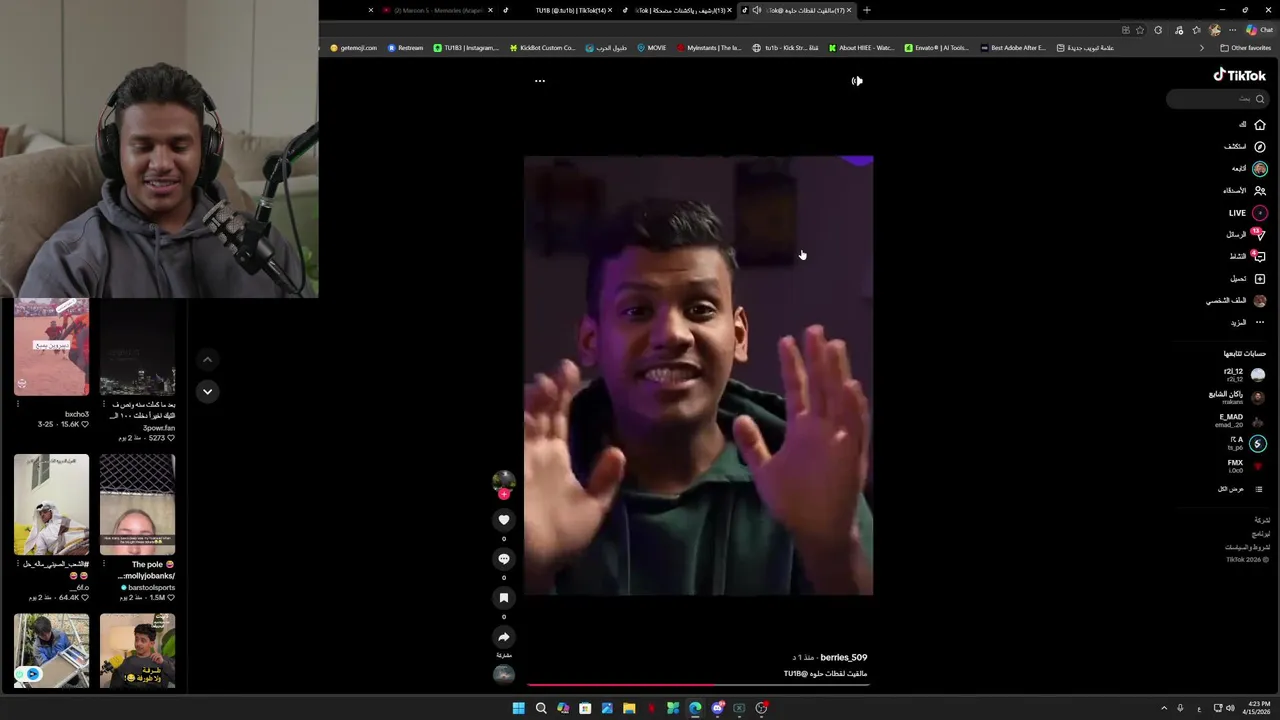
Task: Expand the full suggested accounts list
Action: 1239,489
